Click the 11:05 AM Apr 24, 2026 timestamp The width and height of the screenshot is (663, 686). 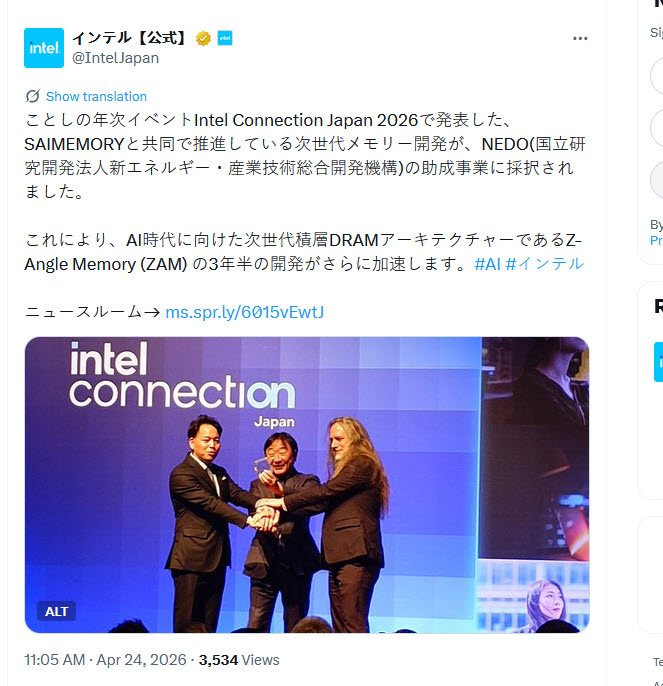[x=105, y=660]
